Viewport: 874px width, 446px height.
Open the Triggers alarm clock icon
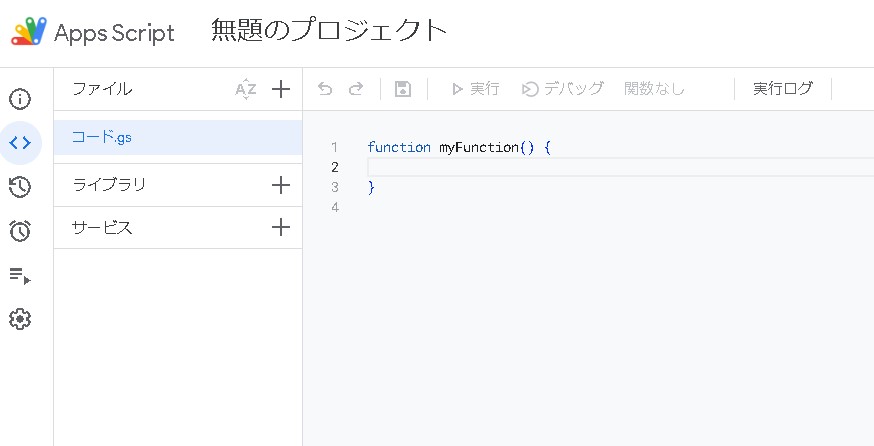20,231
